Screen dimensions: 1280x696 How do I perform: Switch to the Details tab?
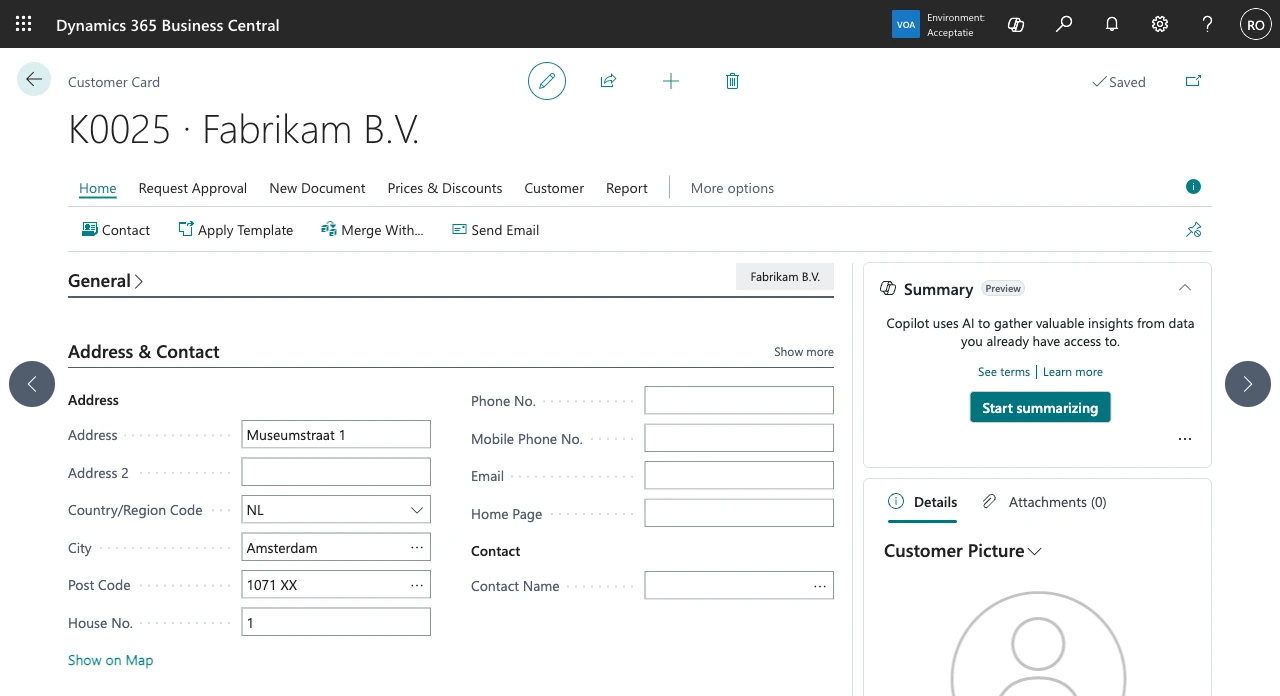pyautogui.click(x=923, y=502)
